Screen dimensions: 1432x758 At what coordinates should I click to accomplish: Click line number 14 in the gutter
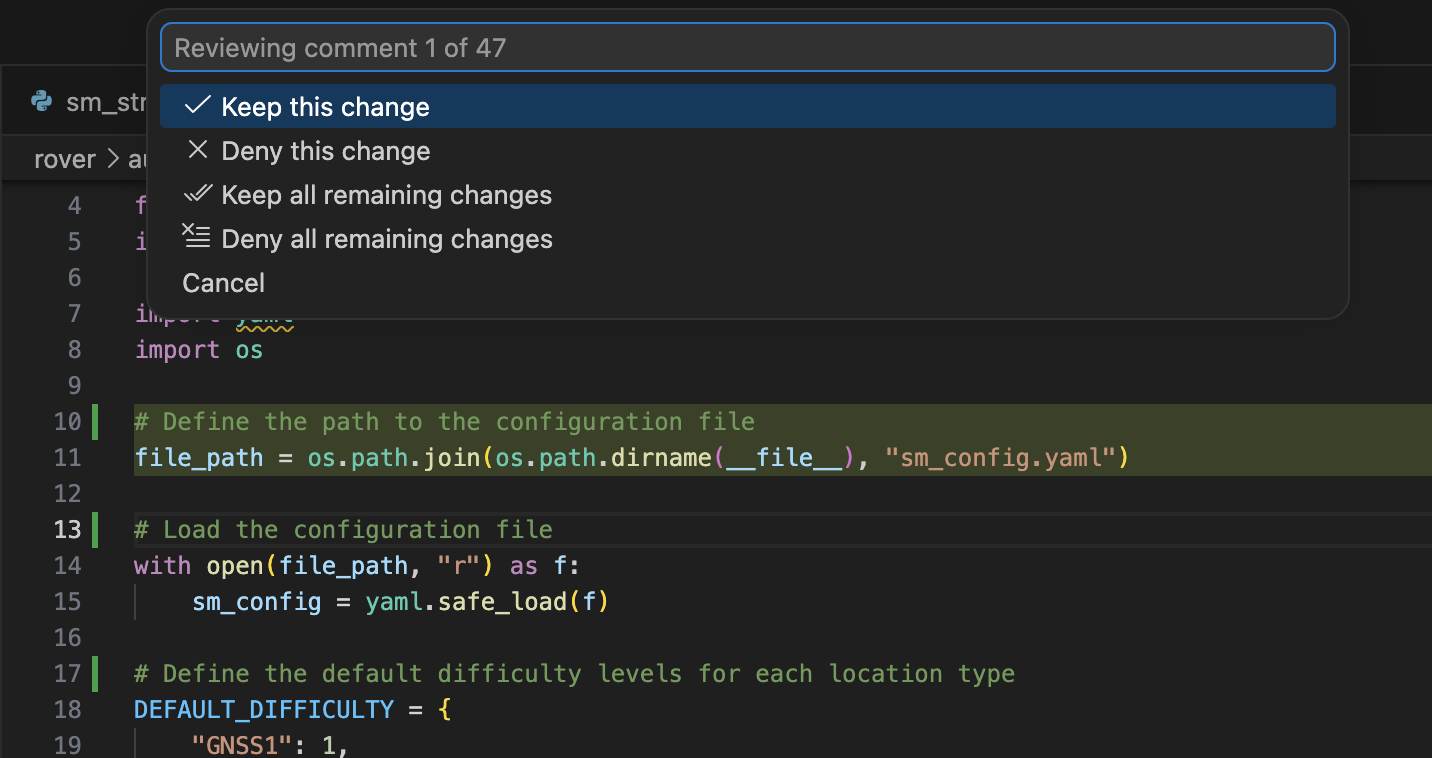pyautogui.click(x=68, y=566)
